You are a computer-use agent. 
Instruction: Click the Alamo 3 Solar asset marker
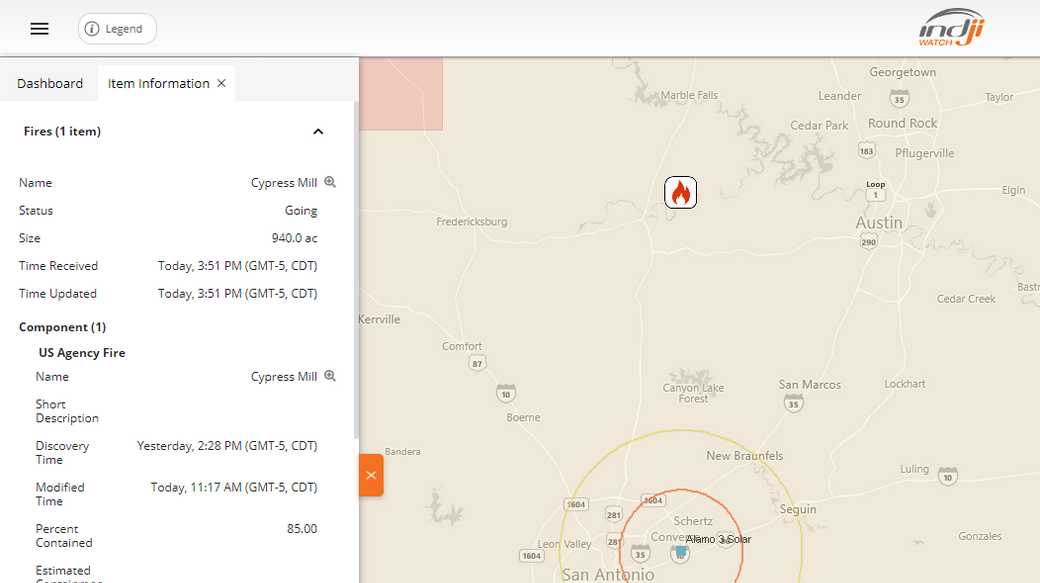[x=681, y=551]
